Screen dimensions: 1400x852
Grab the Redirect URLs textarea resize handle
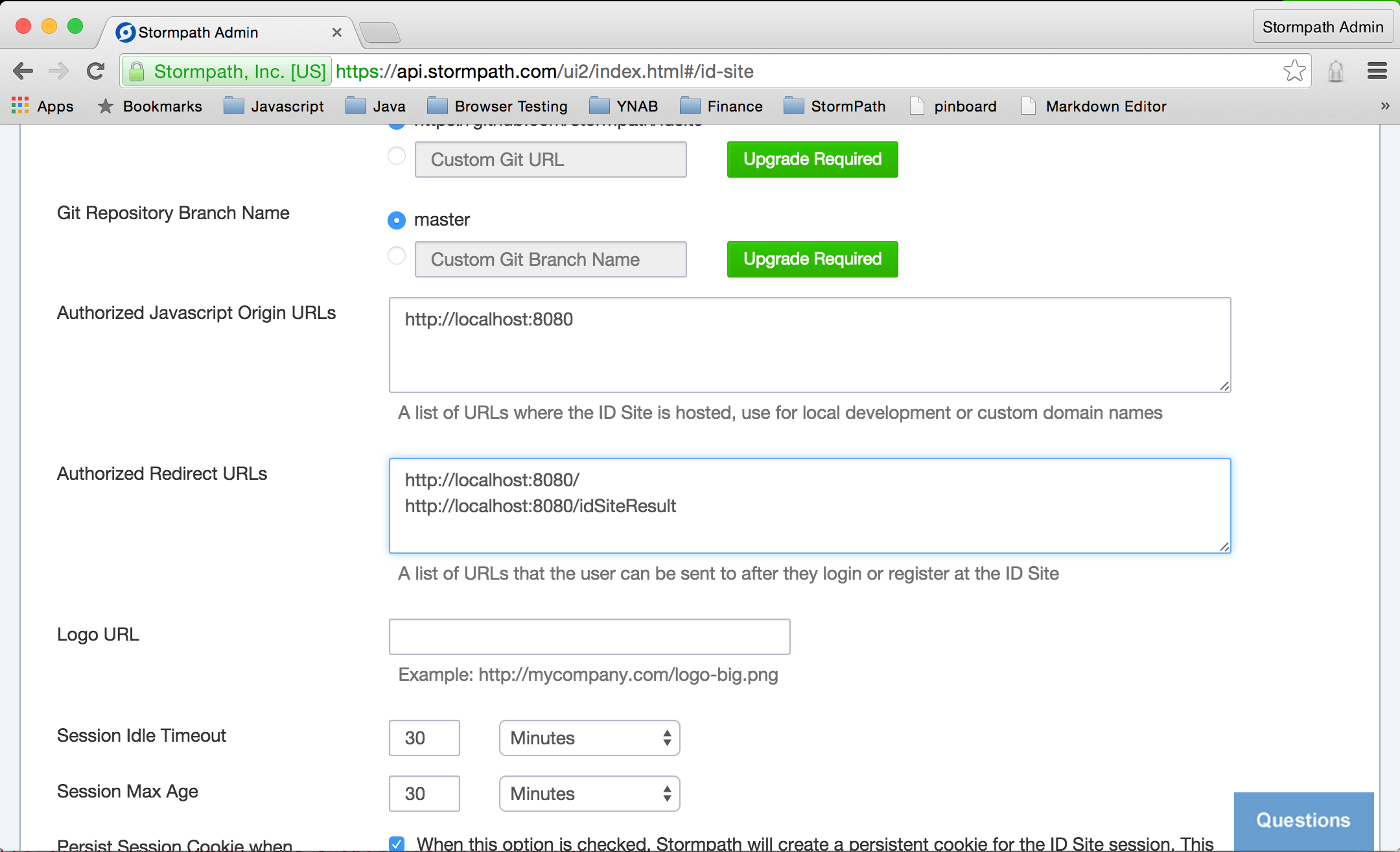point(1224,547)
